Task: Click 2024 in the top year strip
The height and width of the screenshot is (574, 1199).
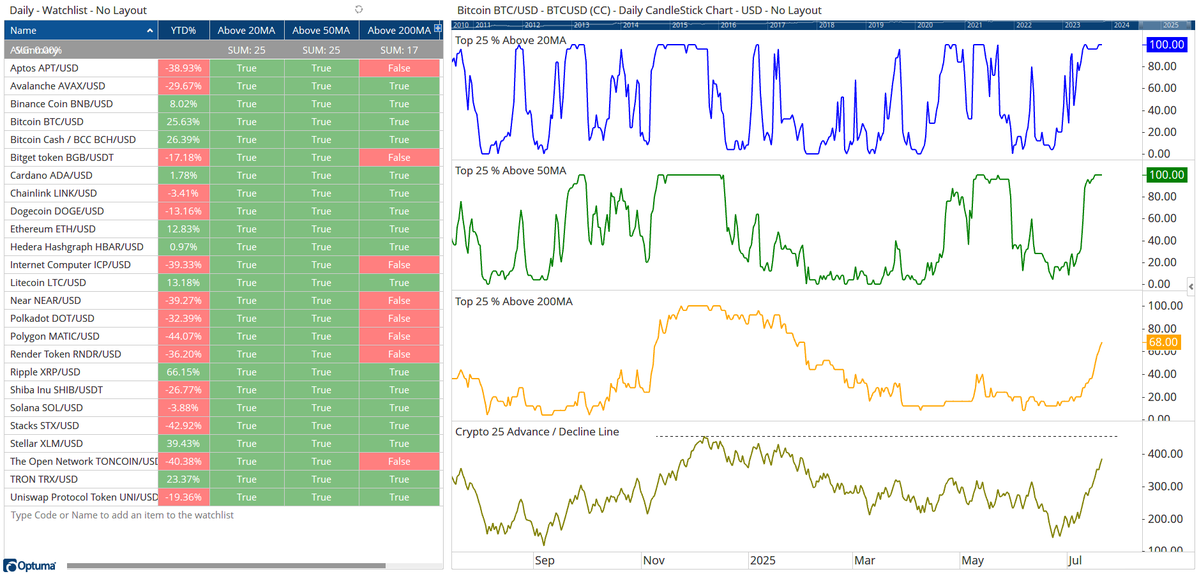Action: pos(1122,25)
